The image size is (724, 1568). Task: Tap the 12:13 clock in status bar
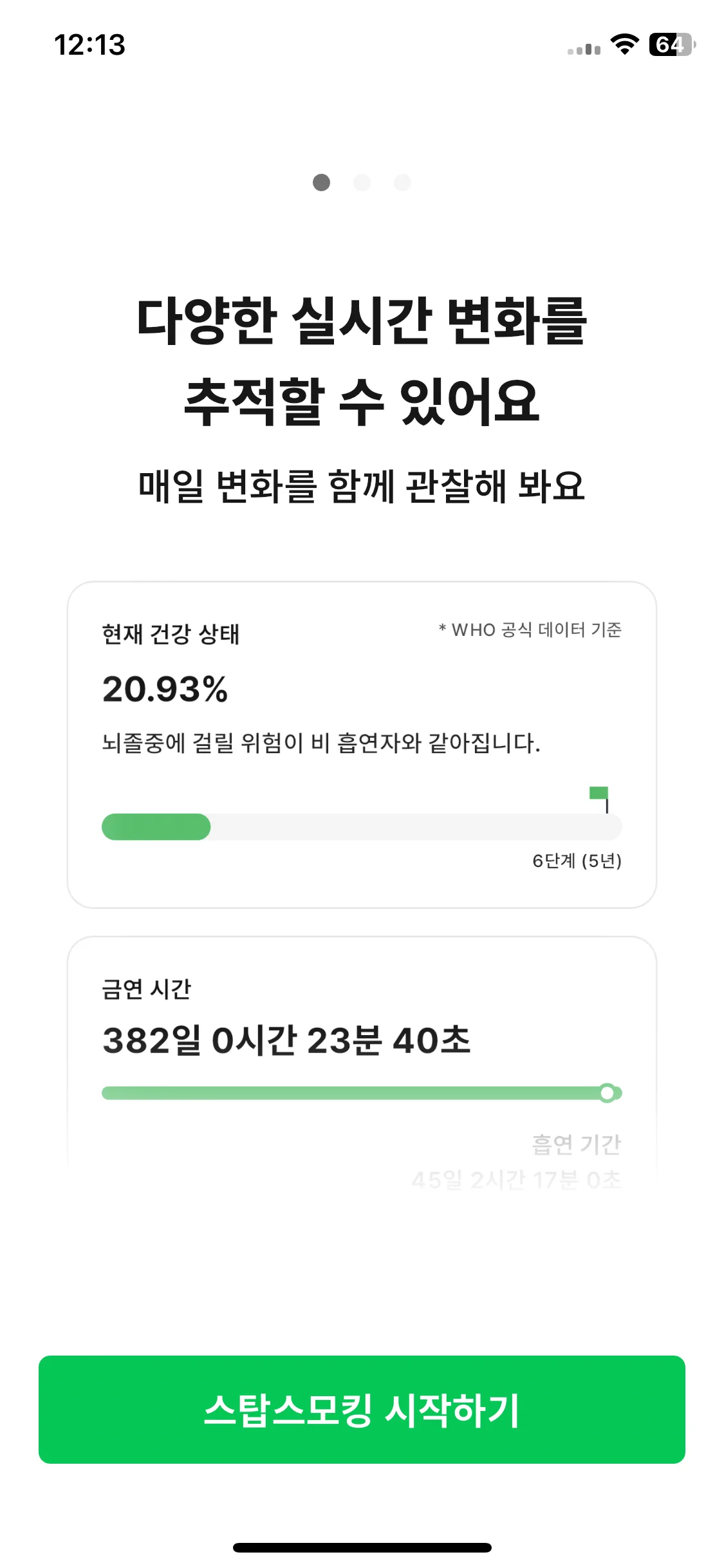(89, 44)
